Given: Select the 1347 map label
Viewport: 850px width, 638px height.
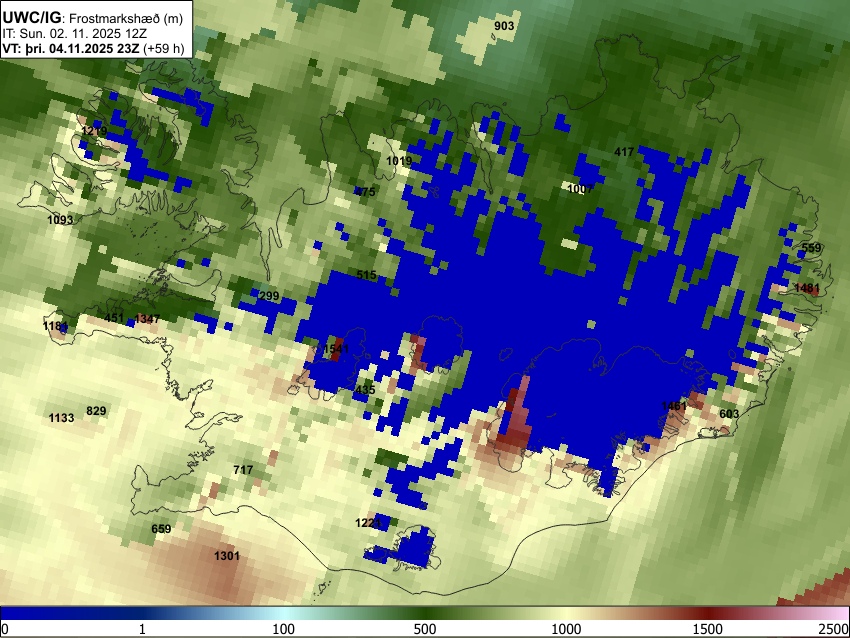Looking at the screenshot, I should click(x=147, y=319).
